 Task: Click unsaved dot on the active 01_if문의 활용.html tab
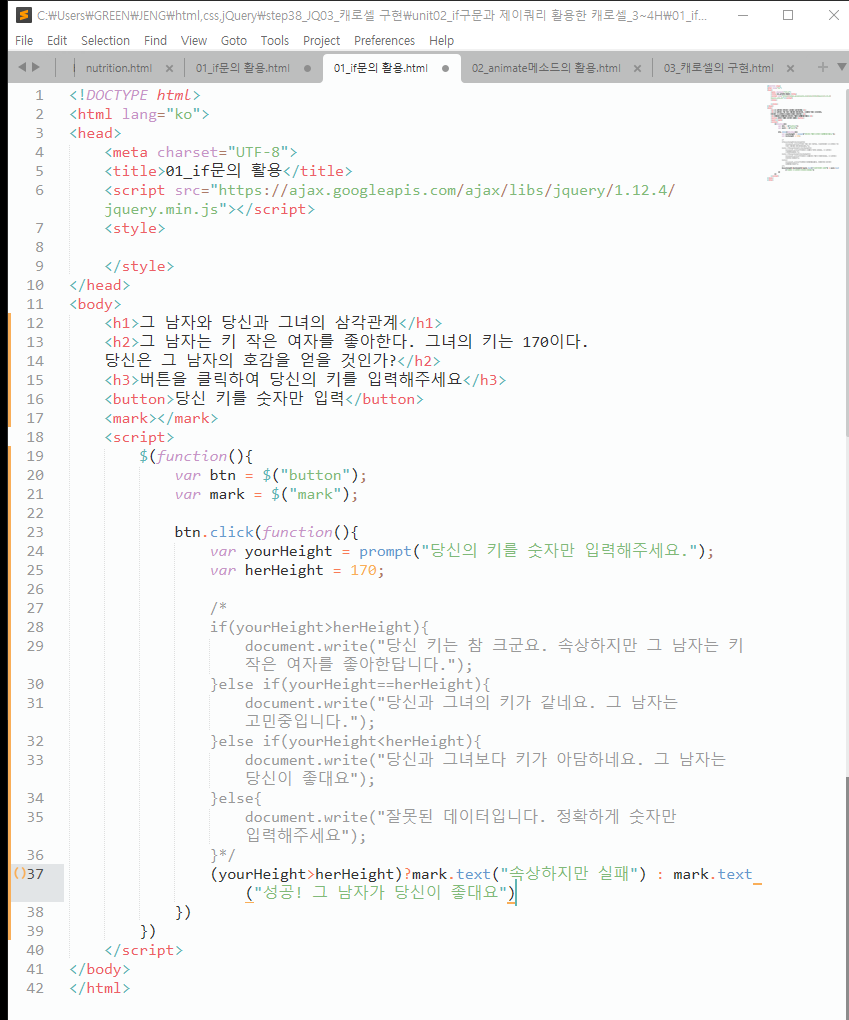point(445,68)
